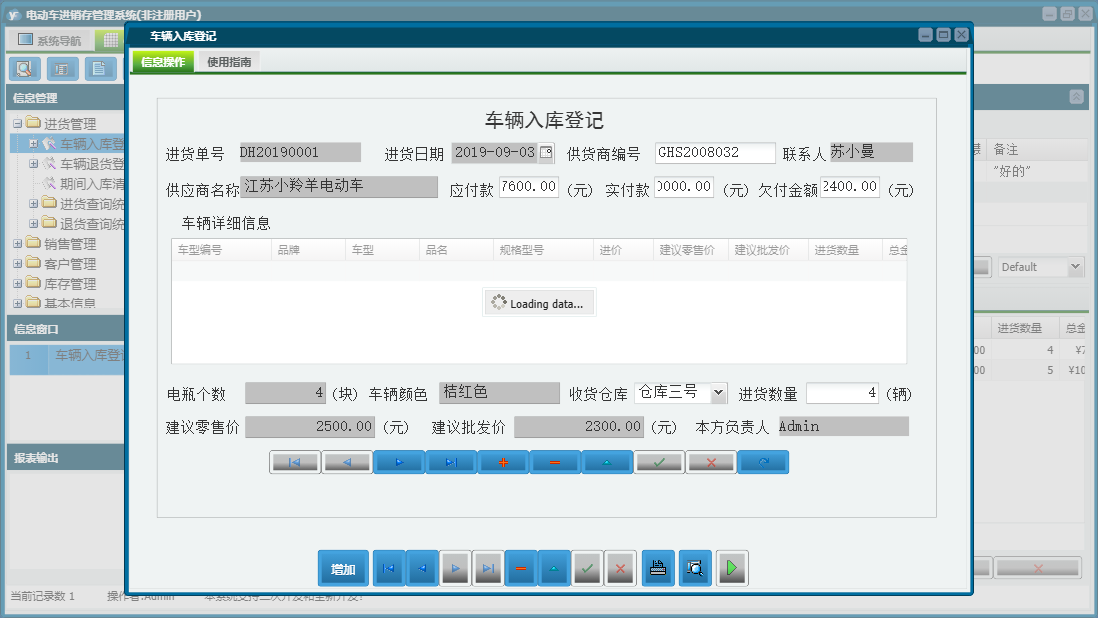Open the grid icon tab beside 系统导航
Screen dimensions: 1098x618
111,40
